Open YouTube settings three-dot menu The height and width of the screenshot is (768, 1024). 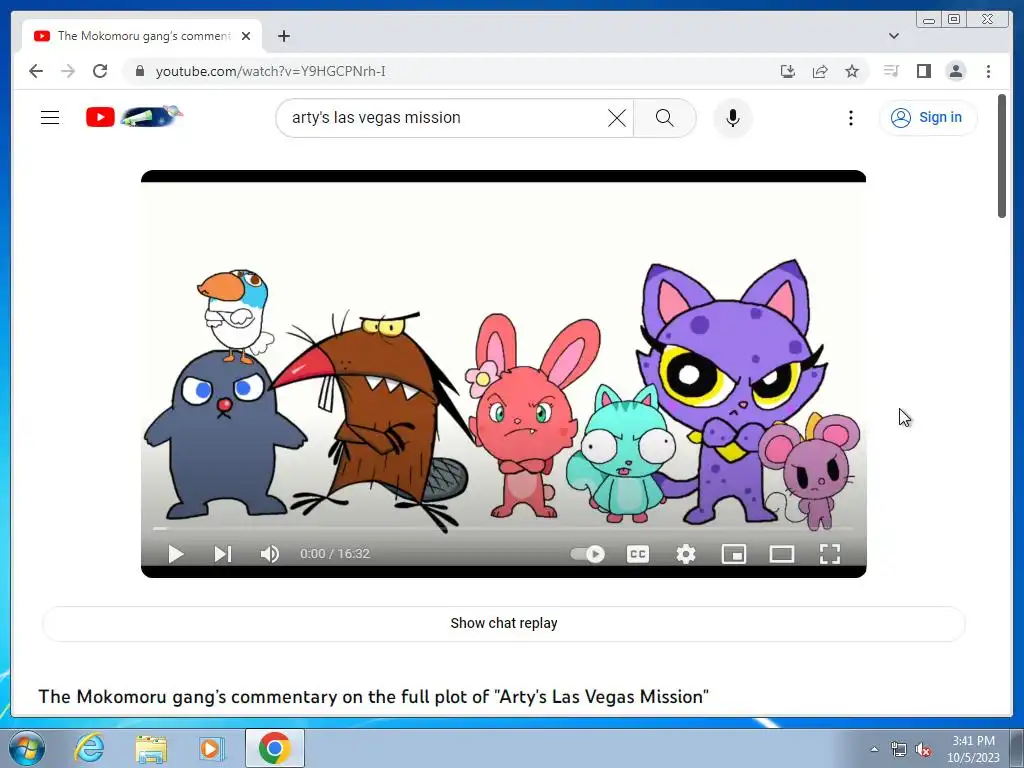click(850, 118)
